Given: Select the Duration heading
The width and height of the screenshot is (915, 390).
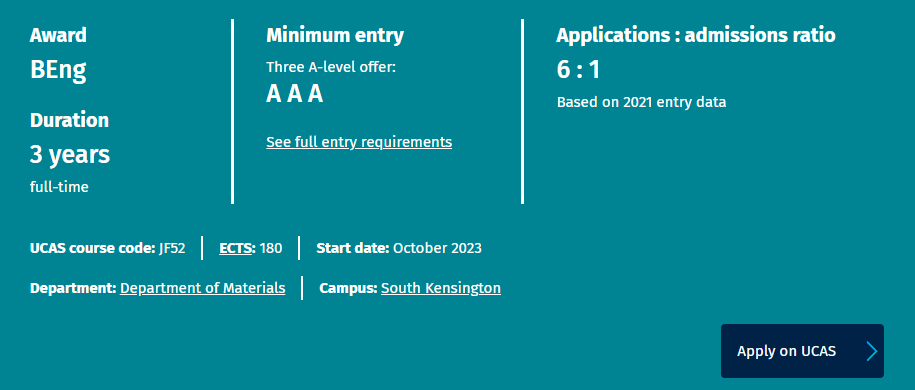Looking at the screenshot, I should click(69, 120).
